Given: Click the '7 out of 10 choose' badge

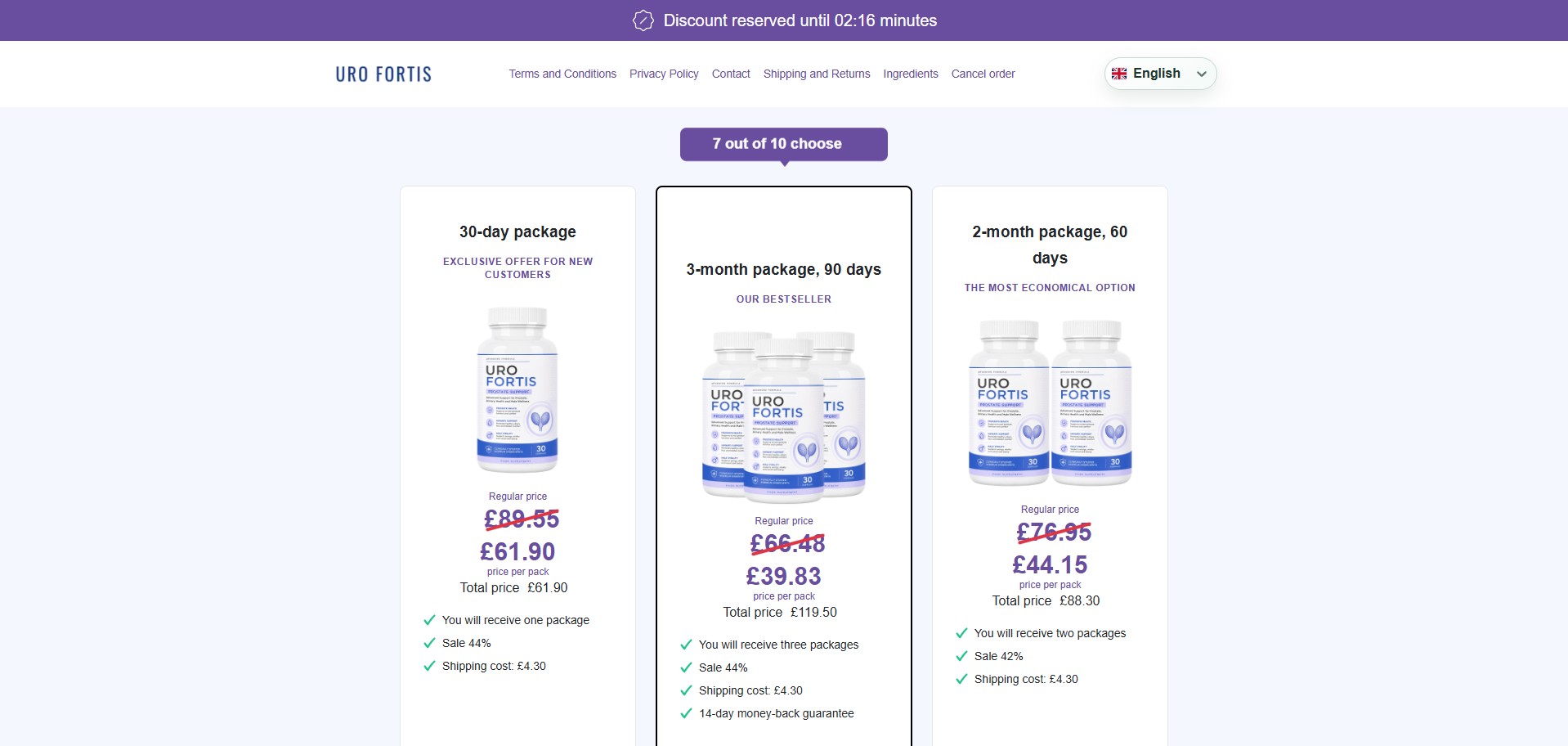Looking at the screenshot, I should pos(784,144).
